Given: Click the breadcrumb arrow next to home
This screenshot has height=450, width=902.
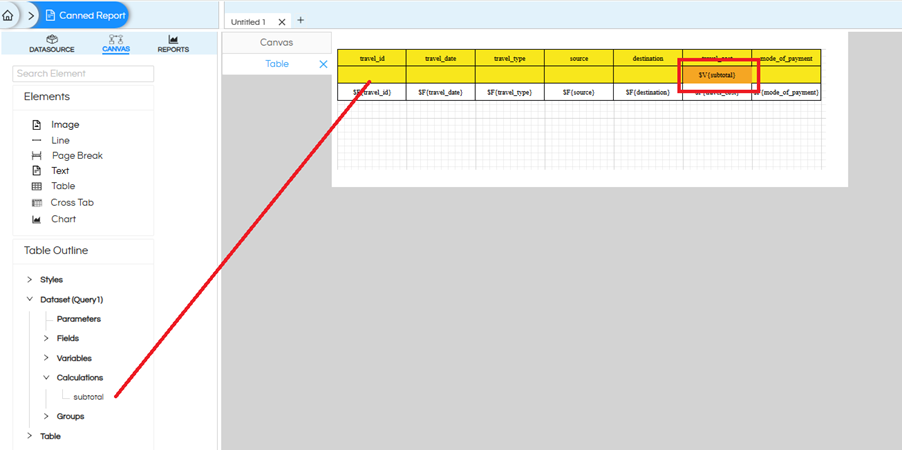Looking at the screenshot, I should tap(31, 16).
